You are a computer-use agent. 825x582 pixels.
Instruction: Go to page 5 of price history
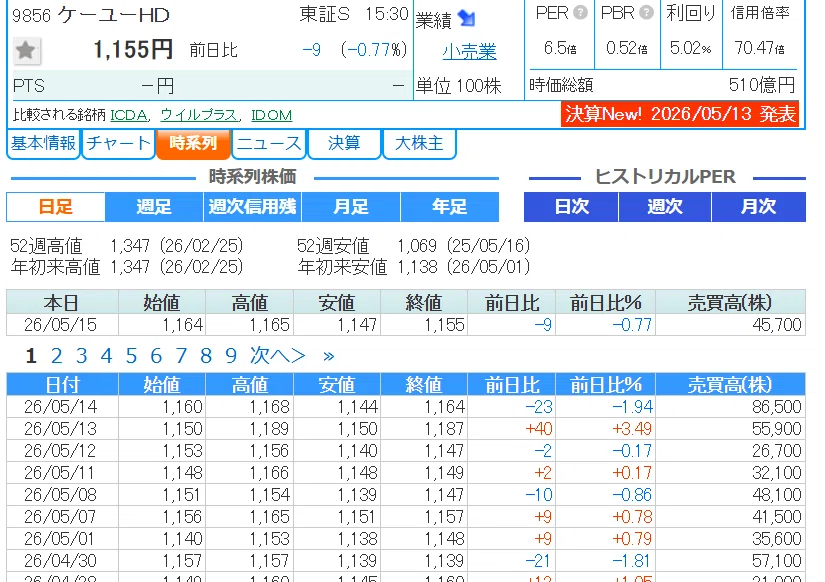131,356
